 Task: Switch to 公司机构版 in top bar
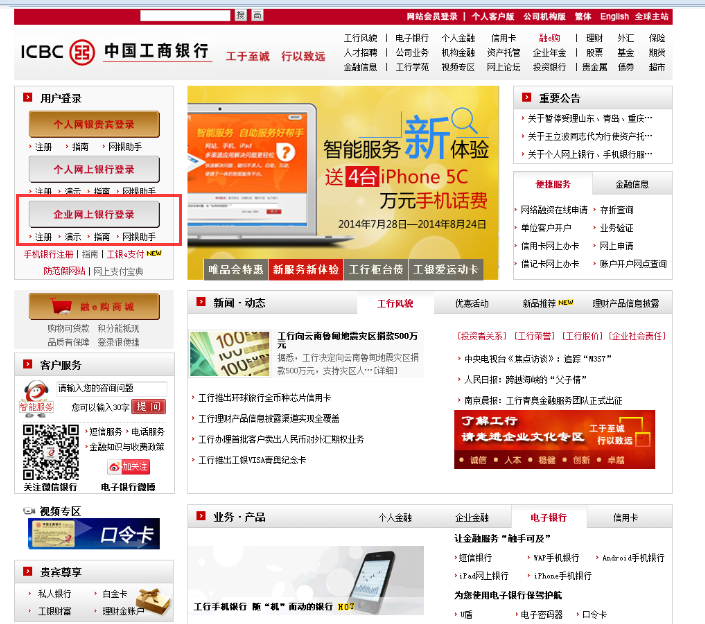pyautogui.click(x=544, y=17)
